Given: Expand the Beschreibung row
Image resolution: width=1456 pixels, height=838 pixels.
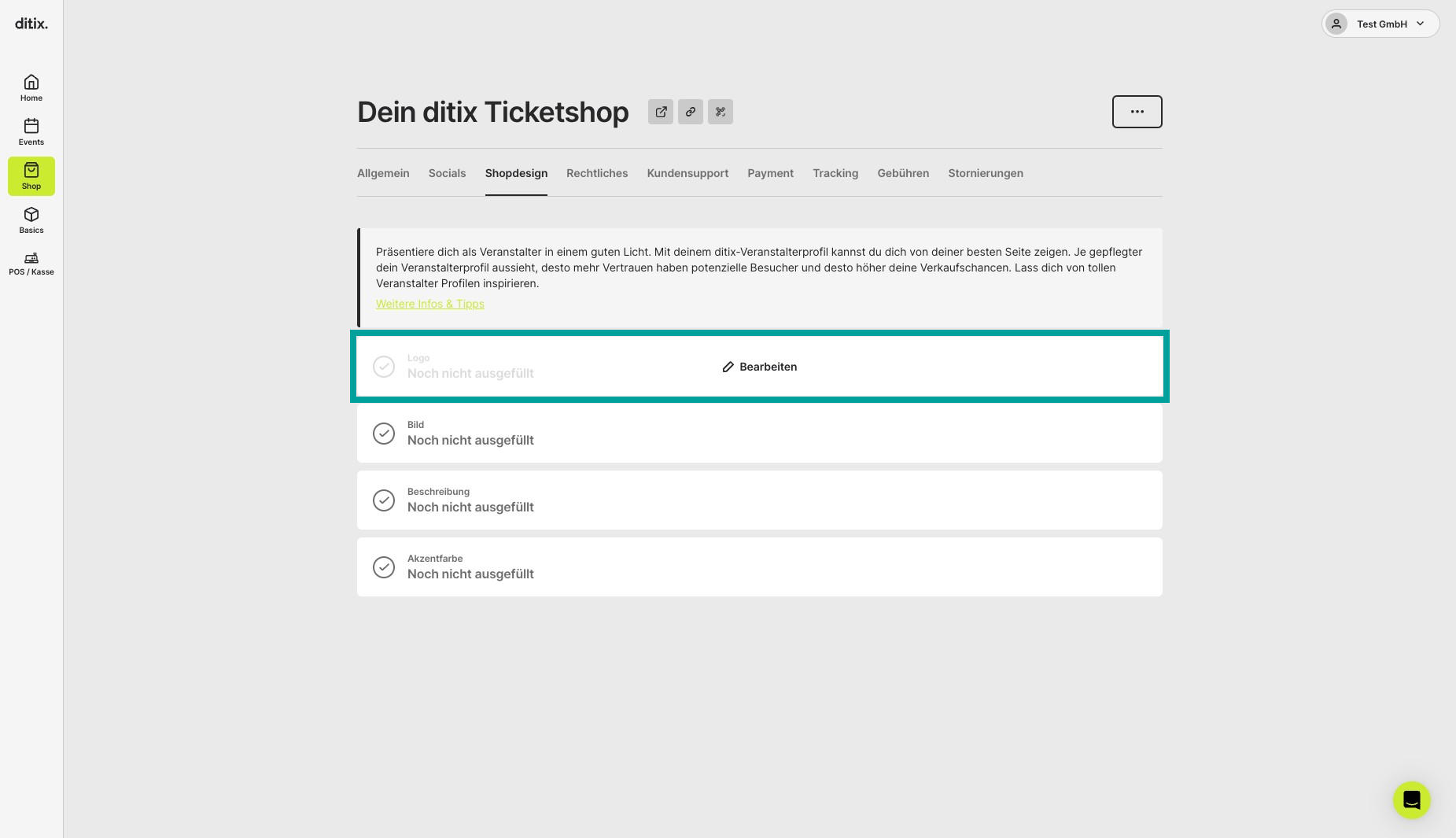Looking at the screenshot, I should point(759,500).
